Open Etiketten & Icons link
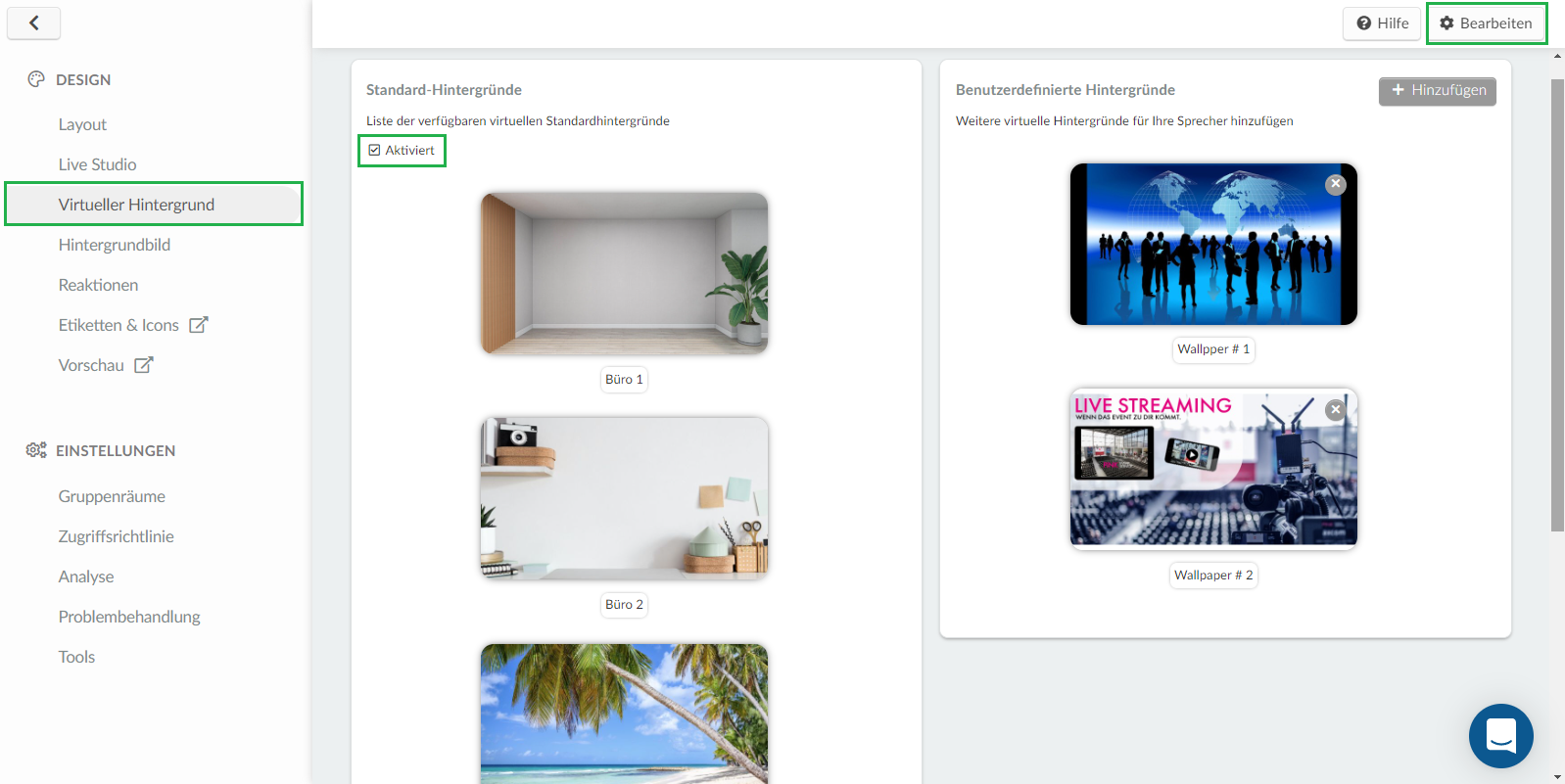Viewport: 1565px width, 784px height. click(x=119, y=325)
